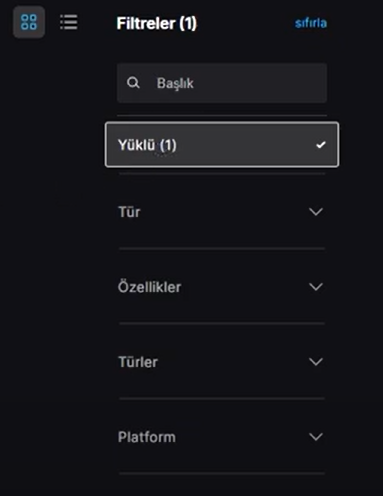This screenshot has width=383, height=496.
Task: Expand the Türler filter section
Action: point(222,362)
